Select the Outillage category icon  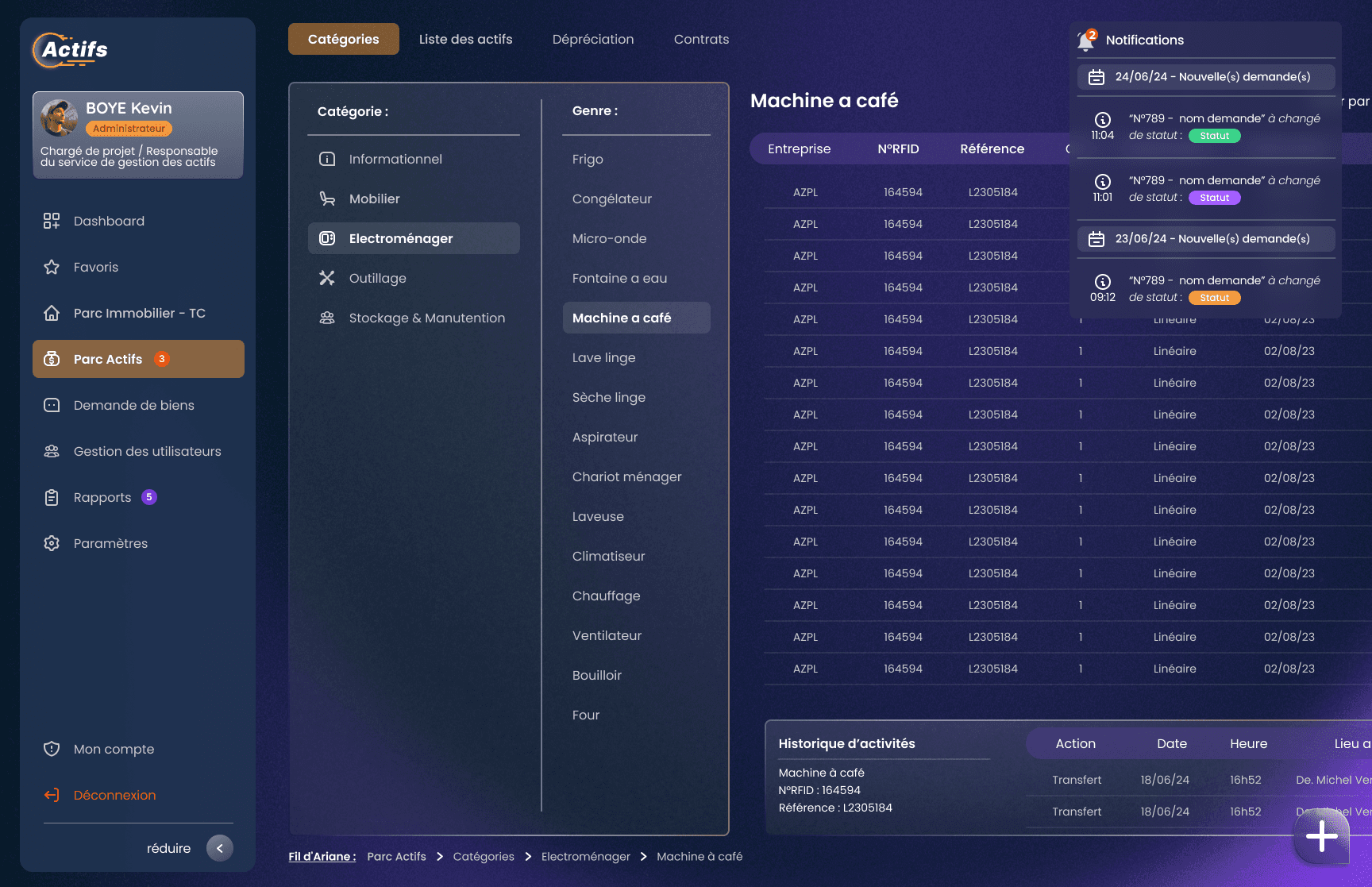[327, 278]
